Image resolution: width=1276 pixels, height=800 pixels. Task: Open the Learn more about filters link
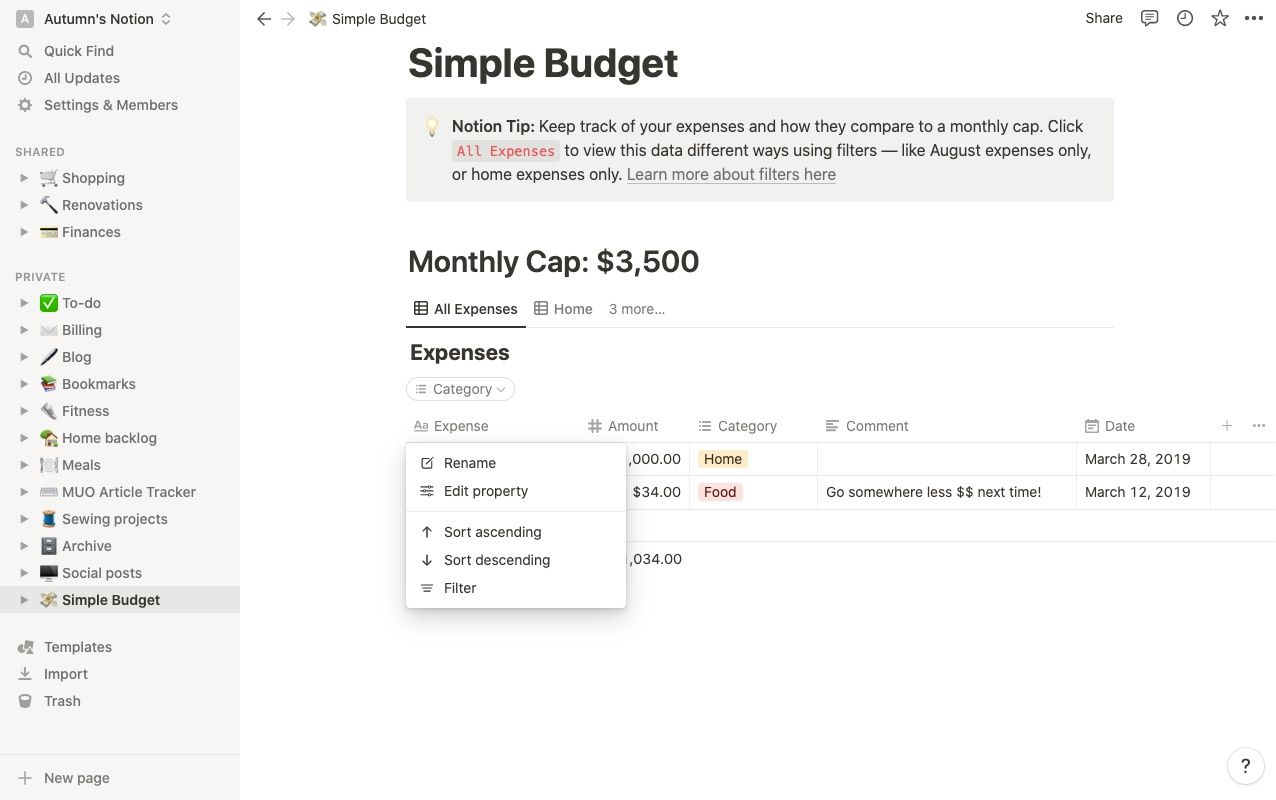731,174
